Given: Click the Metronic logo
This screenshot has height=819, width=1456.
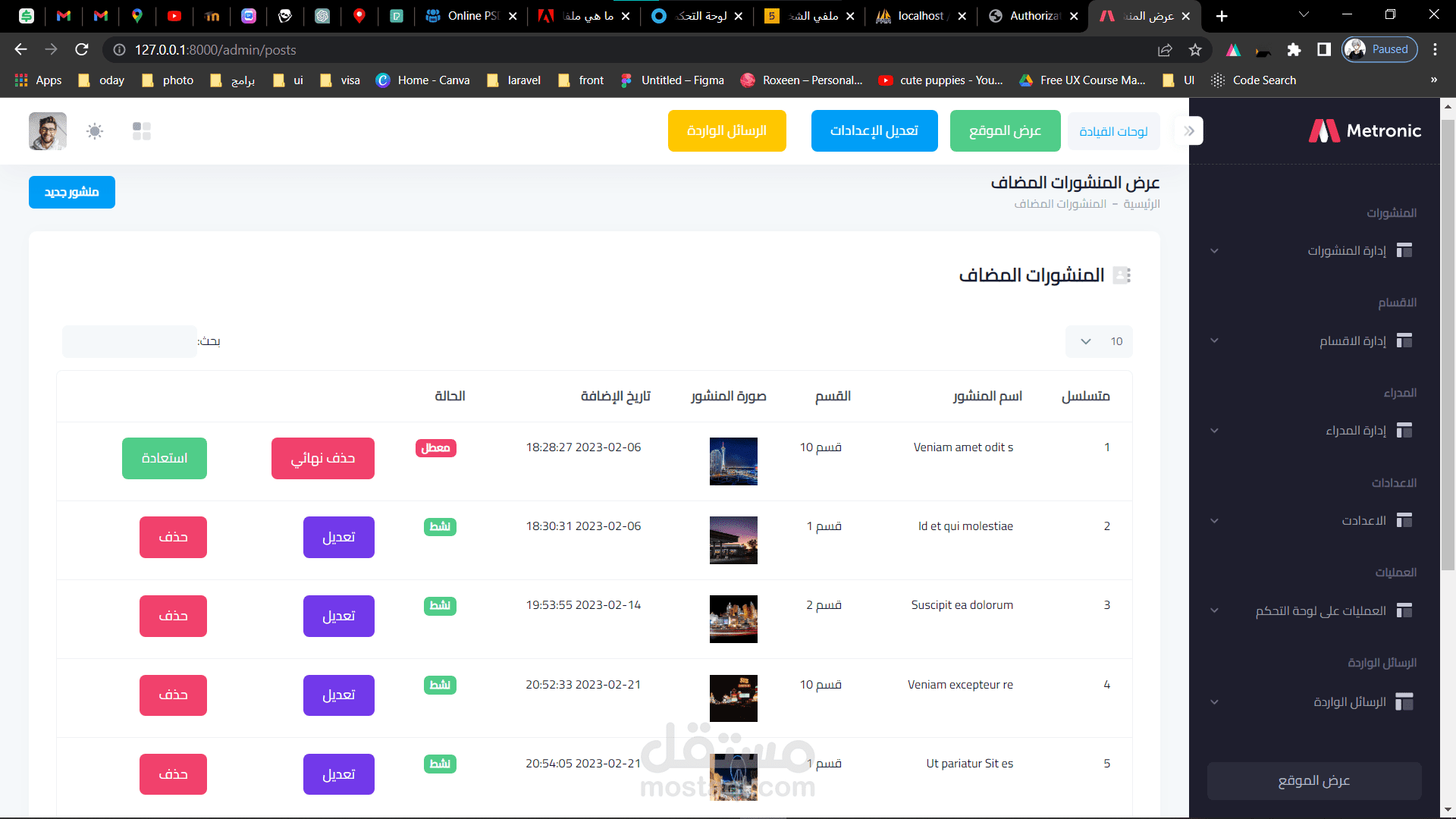Looking at the screenshot, I should pyautogui.click(x=1365, y=131).
